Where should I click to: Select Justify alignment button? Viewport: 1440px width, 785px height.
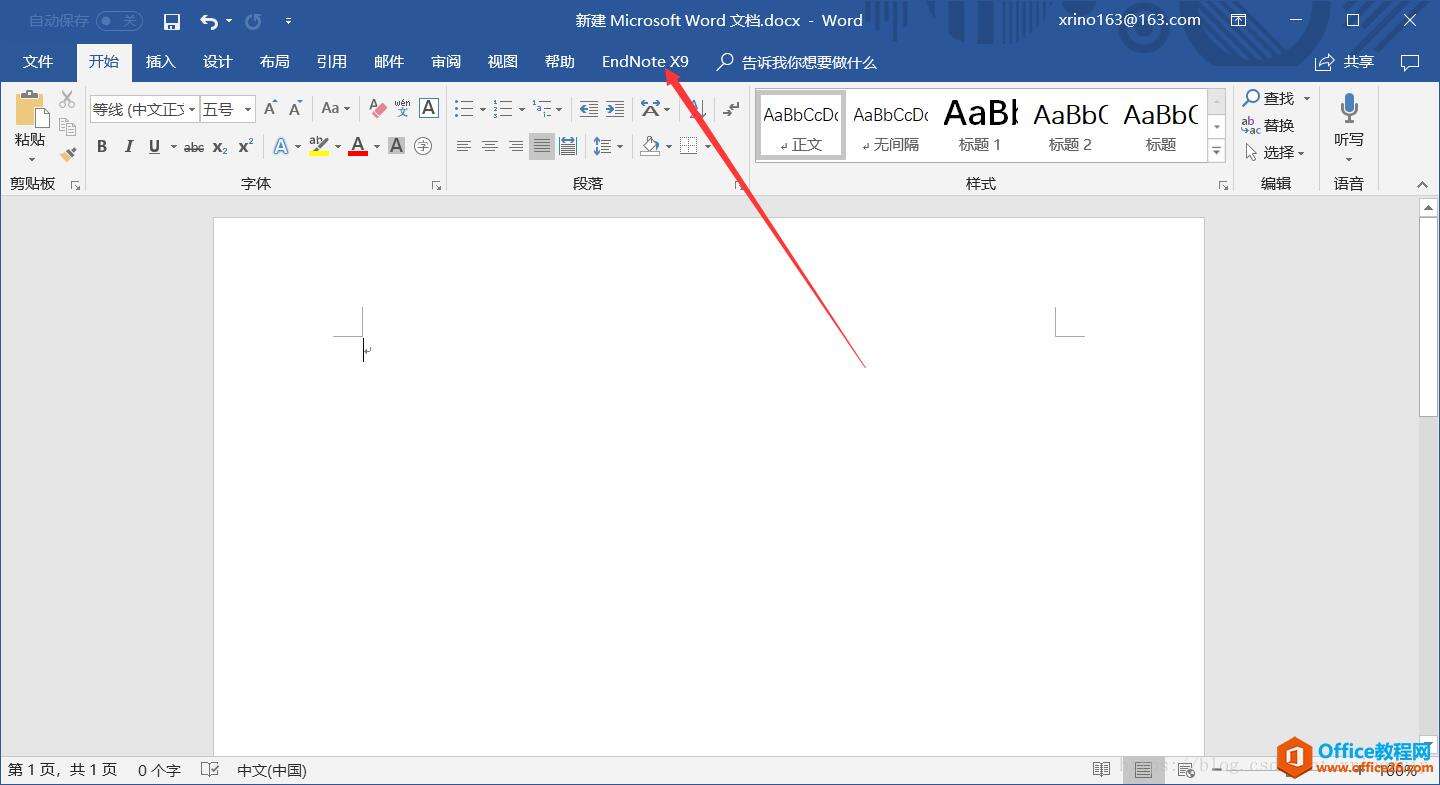coord(542,147)
